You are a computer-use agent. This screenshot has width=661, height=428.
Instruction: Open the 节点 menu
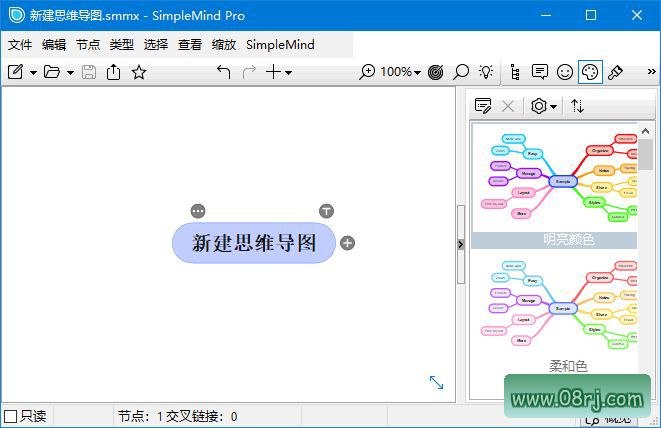88,44
